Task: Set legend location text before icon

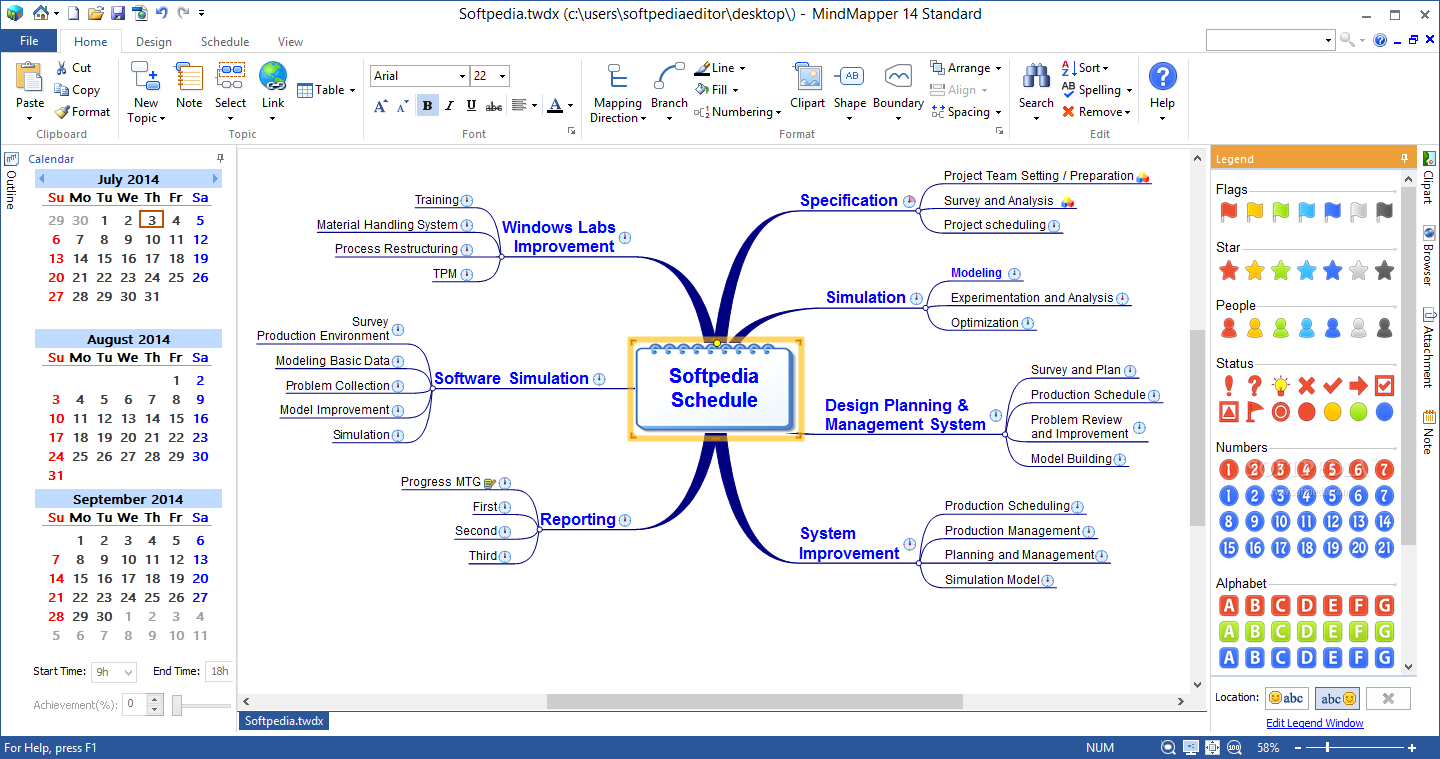Action: tap(1338, 698)
